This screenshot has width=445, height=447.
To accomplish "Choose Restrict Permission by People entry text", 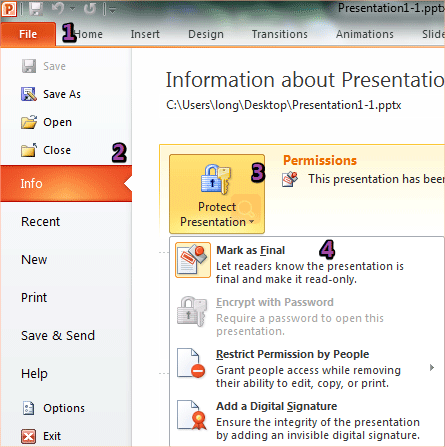I will pyautogui.click(x=293, y=354).
